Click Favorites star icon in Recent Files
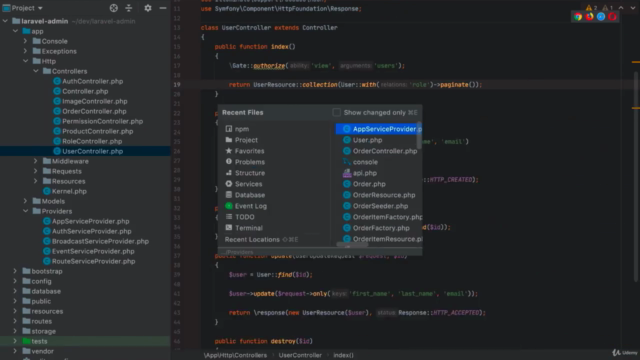Image resolution: width=640 pixels, height=360 pixels. tap(229, 151)
